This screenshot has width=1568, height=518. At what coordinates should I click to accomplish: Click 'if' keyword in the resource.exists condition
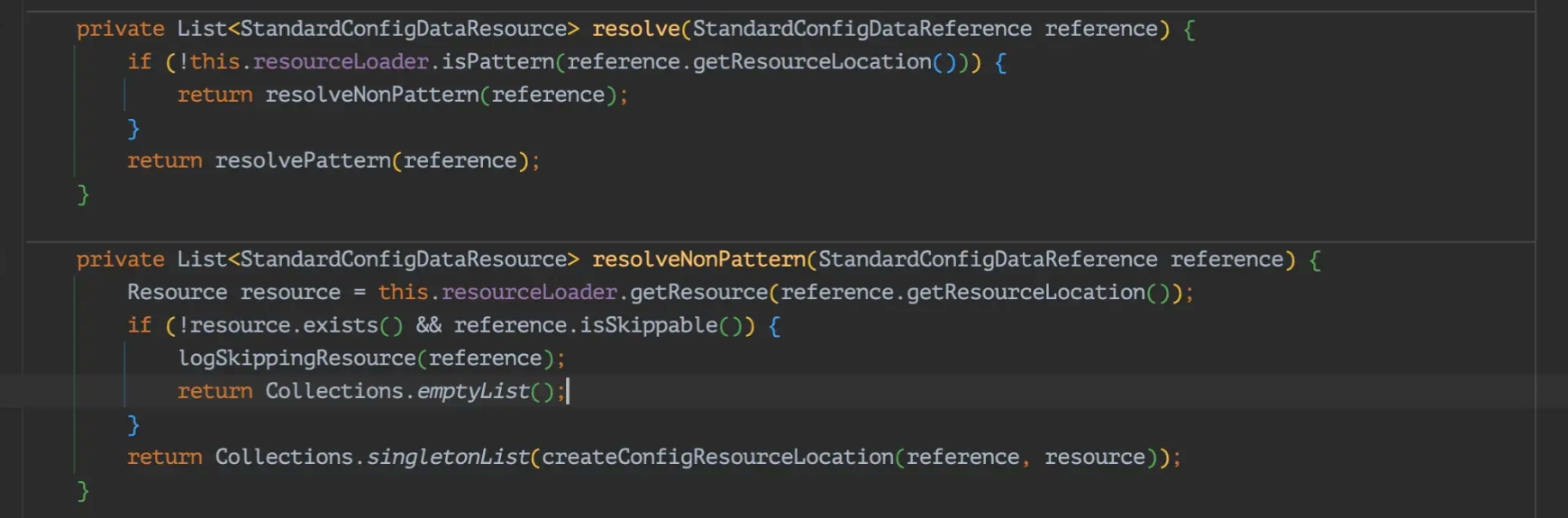(139, 325)
